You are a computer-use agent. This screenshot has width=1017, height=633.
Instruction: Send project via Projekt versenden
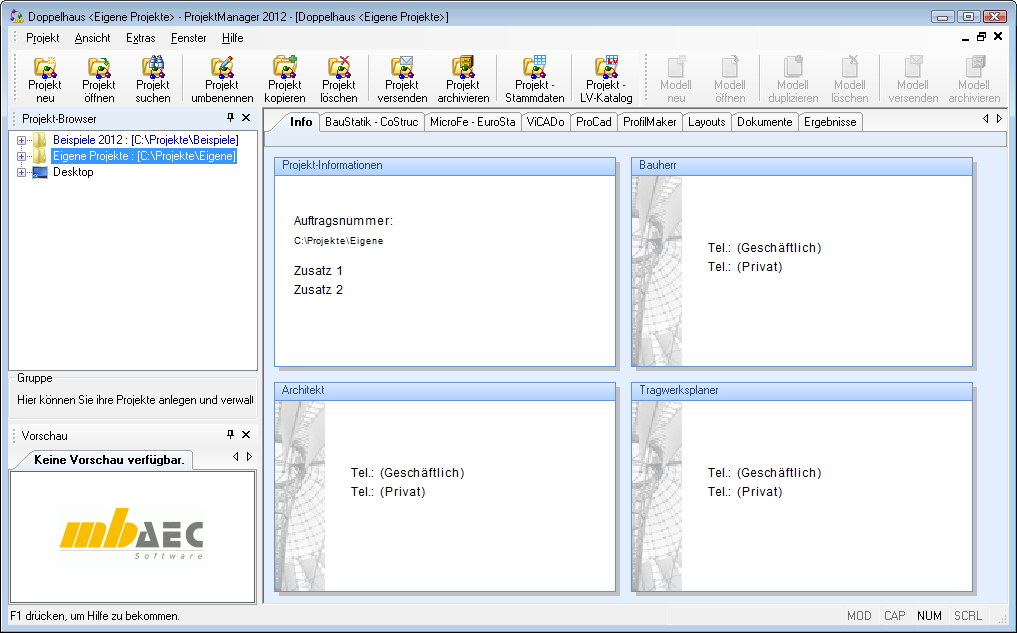[x=402, y=79]
